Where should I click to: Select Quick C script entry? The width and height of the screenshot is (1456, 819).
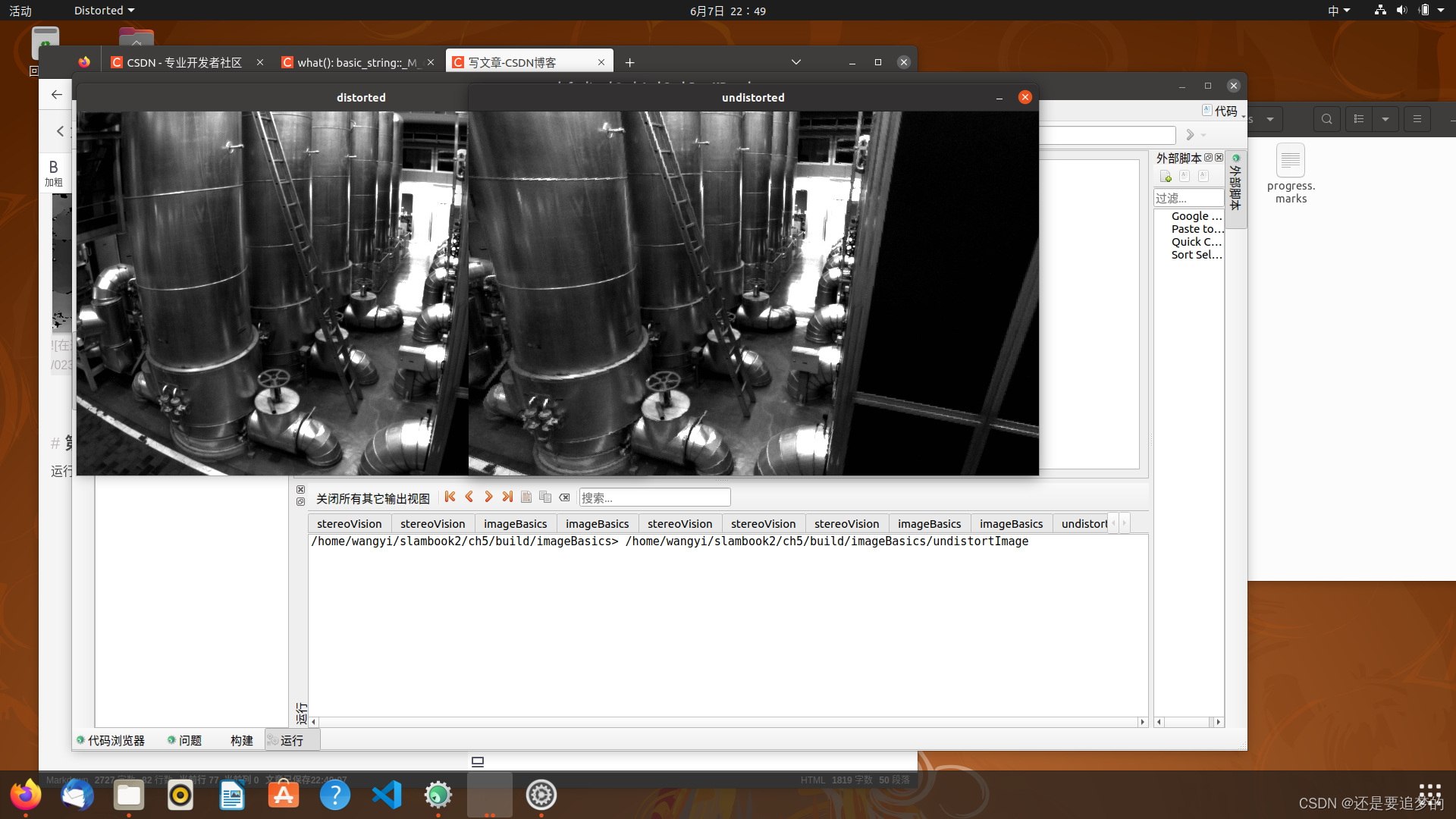point(1196,242)
